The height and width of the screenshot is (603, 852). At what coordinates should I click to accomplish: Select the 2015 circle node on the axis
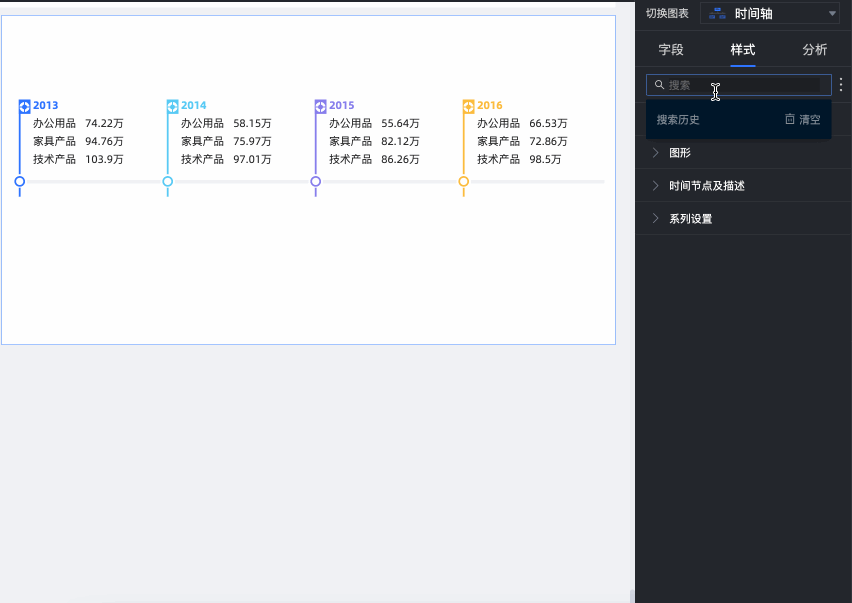click(315, 181)
